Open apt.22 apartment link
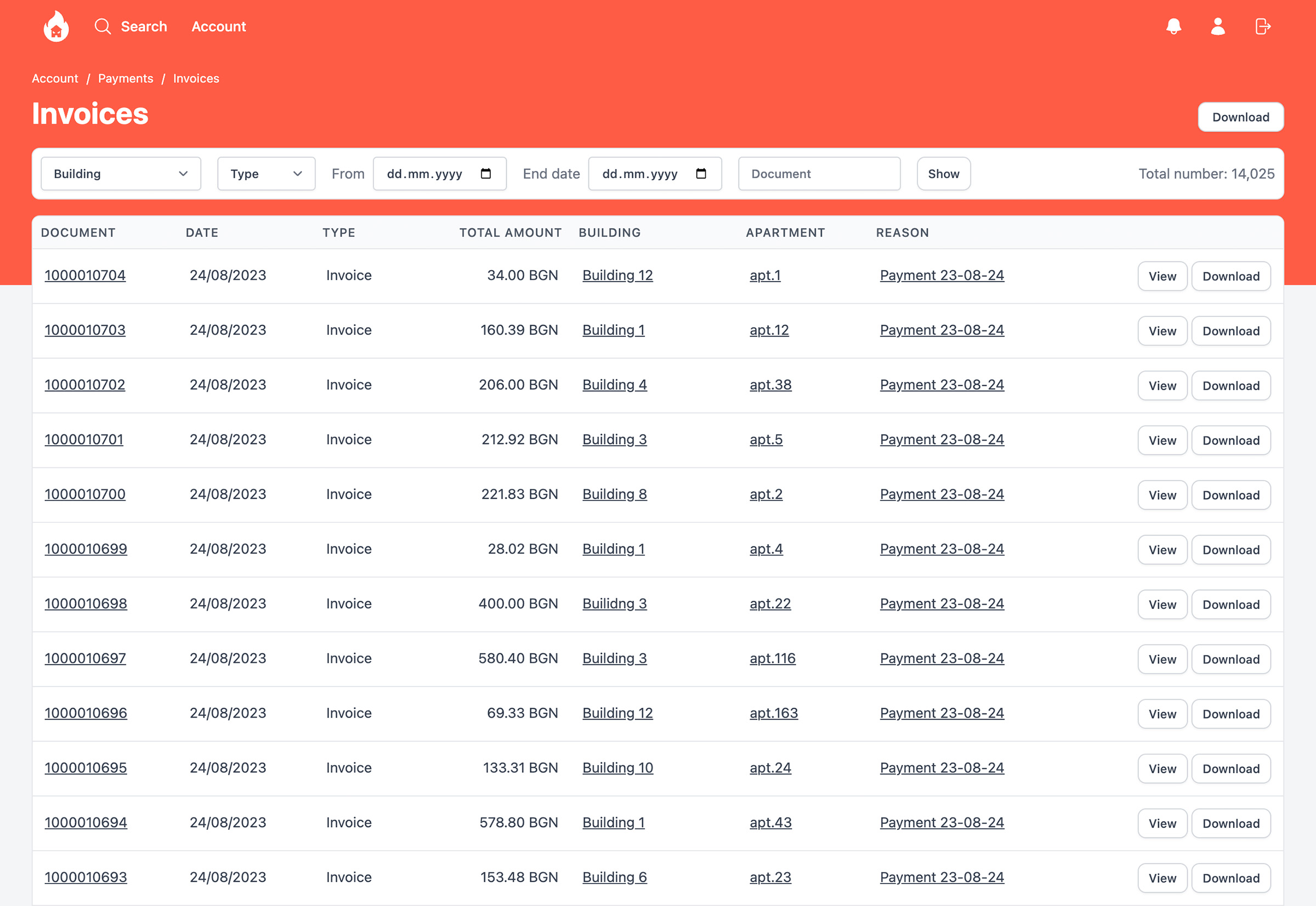Image resolution: width=1316 pixels, height=906 pixels. [770, 603]
